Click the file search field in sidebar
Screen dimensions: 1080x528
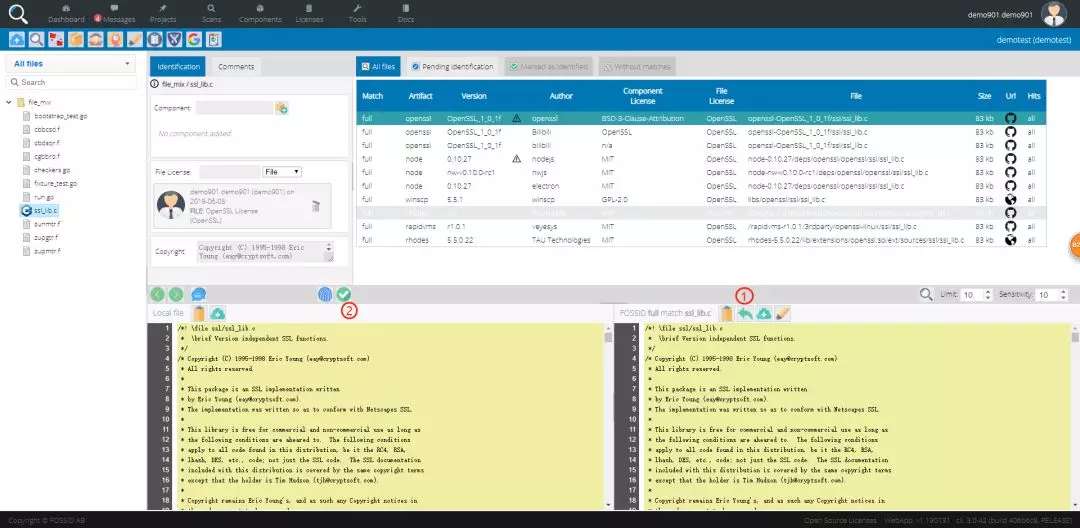tap(71, 82)
